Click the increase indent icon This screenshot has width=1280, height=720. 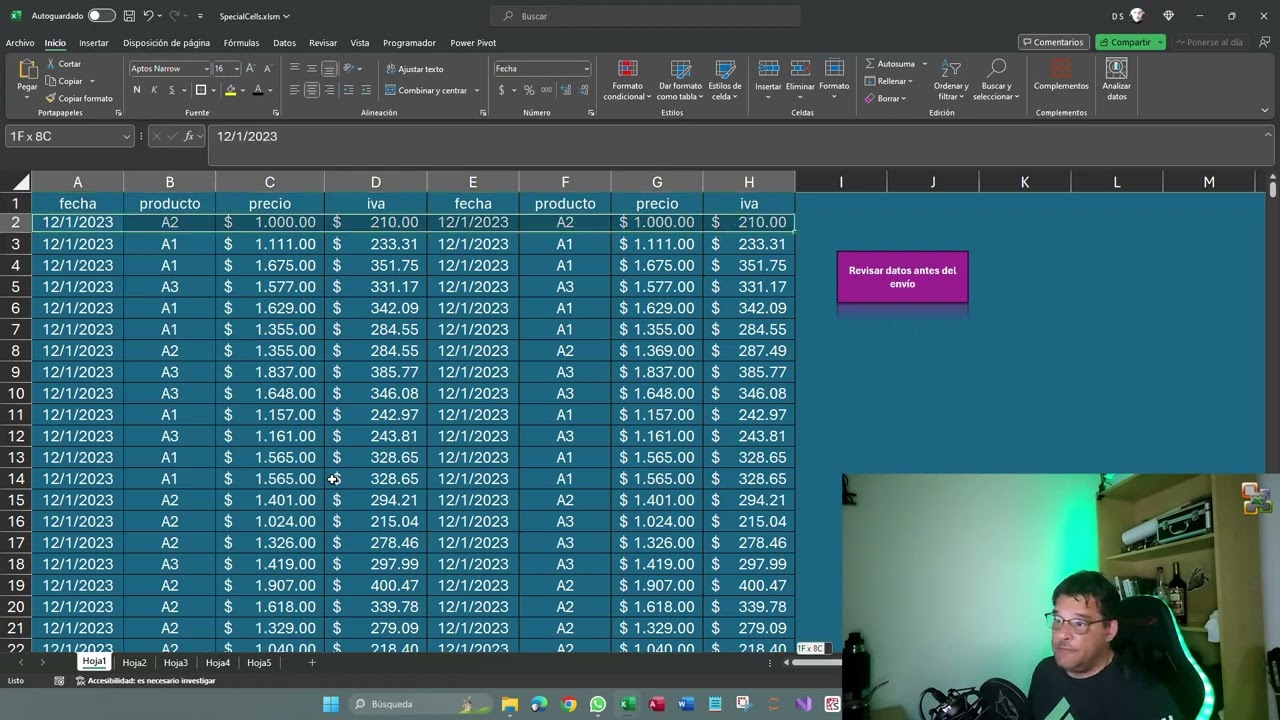(x=365, y=90)
